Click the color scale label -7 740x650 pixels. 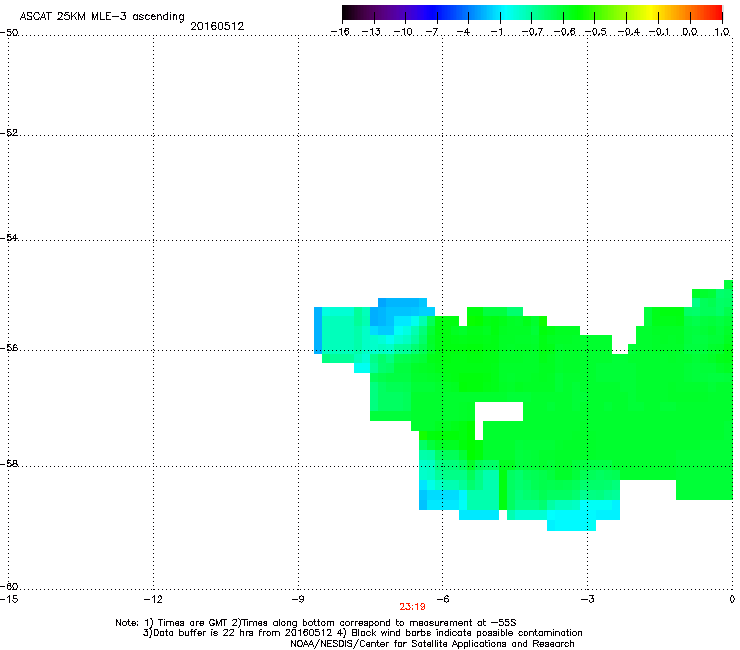click(432, 32)
